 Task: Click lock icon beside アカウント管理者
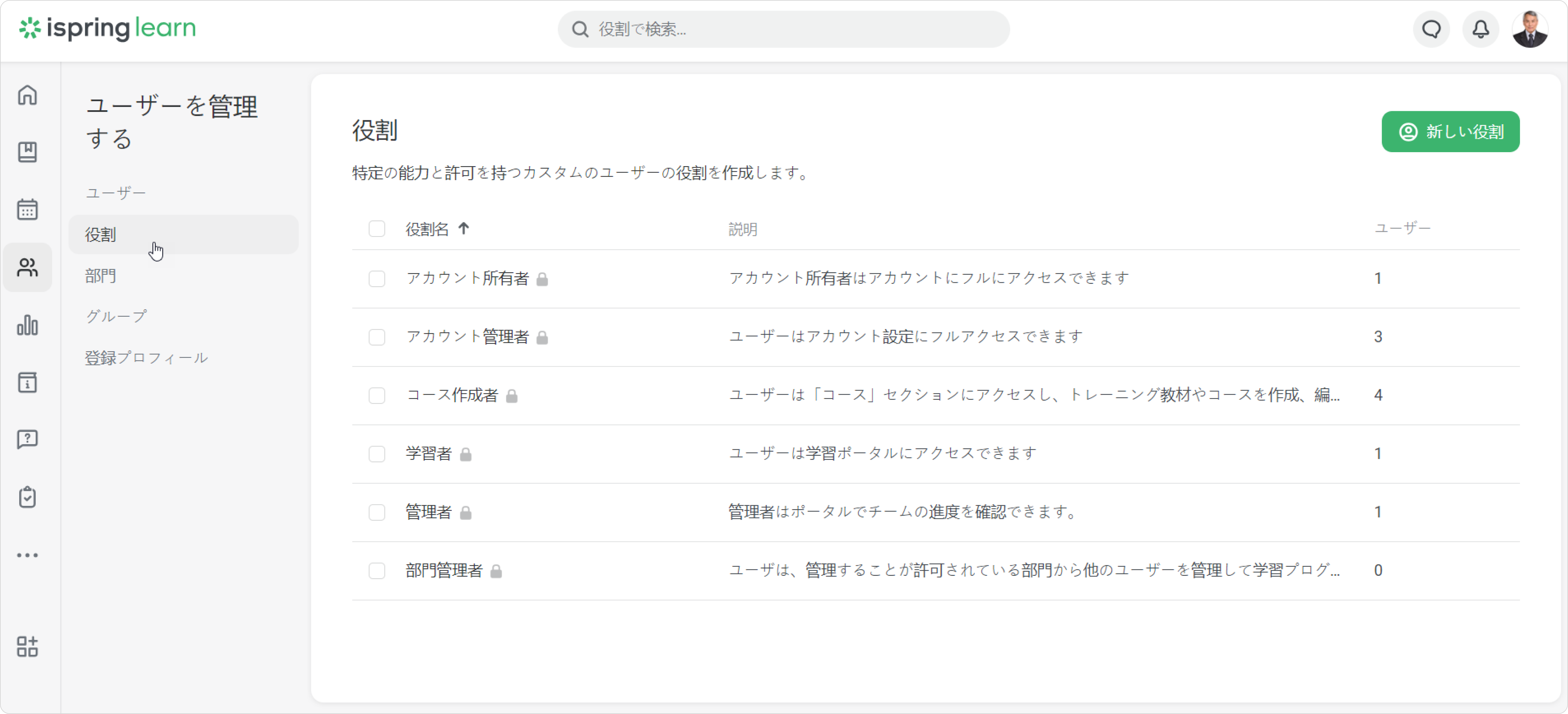click(x=542, y=338)
